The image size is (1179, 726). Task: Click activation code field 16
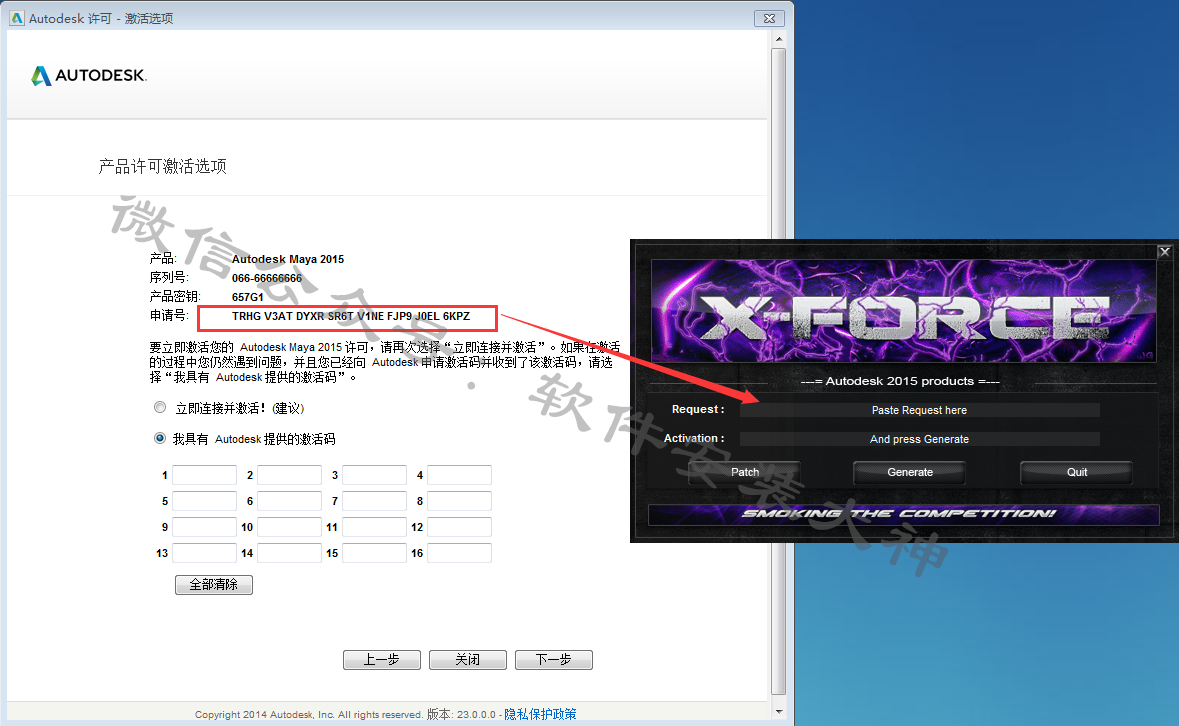coord(459,553)
